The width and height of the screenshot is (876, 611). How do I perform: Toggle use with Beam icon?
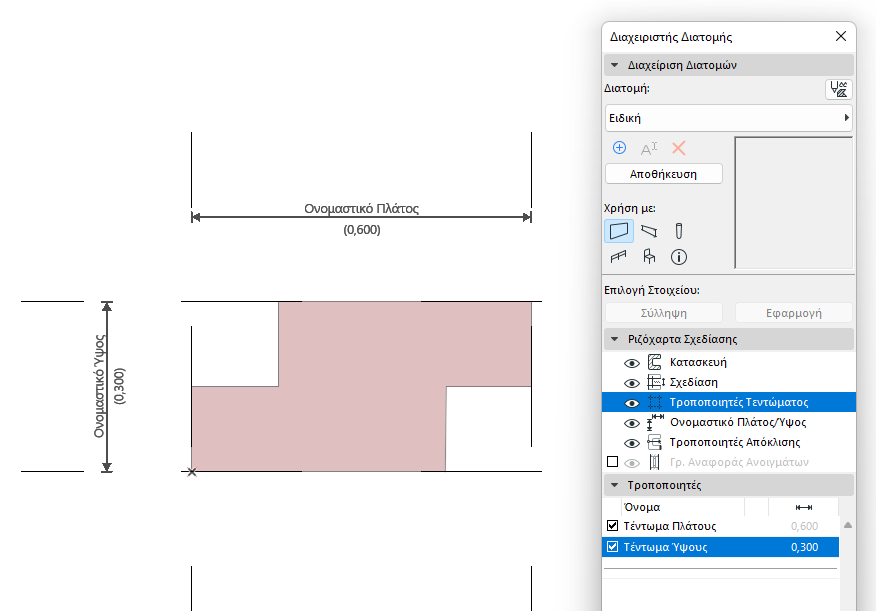[649, 231]
